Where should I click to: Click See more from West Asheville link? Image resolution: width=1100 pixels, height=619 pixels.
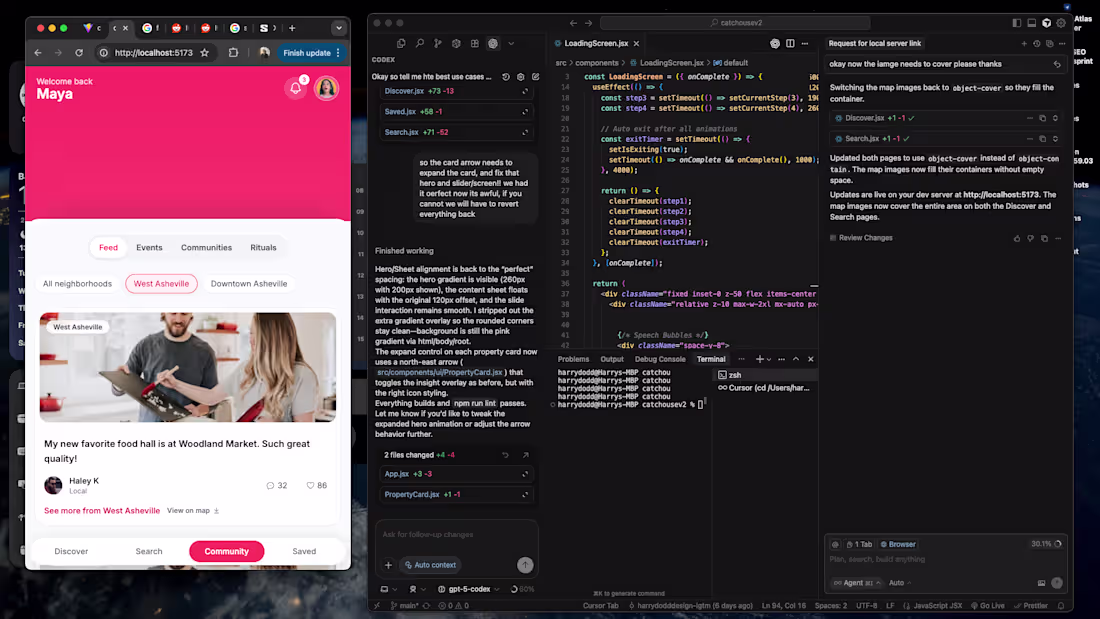point(102,510)
